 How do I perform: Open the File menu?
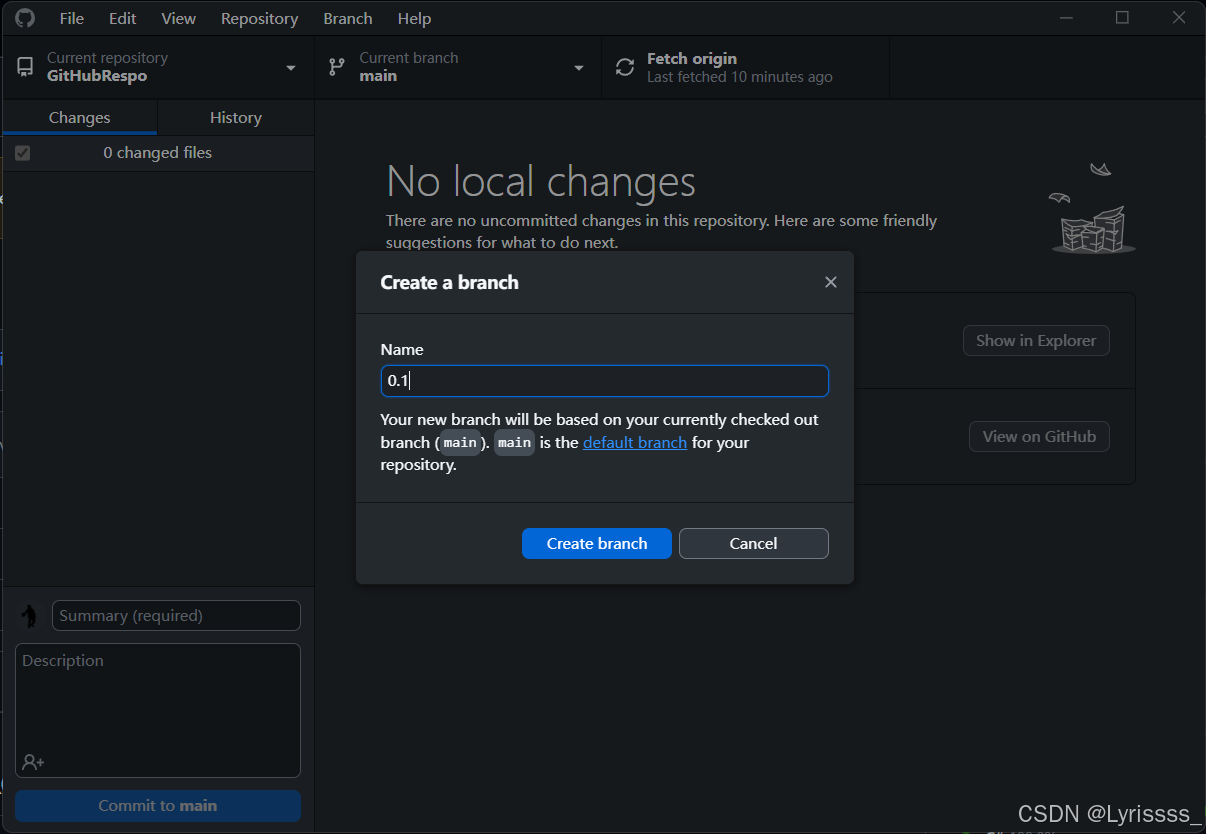pos(72,18)
